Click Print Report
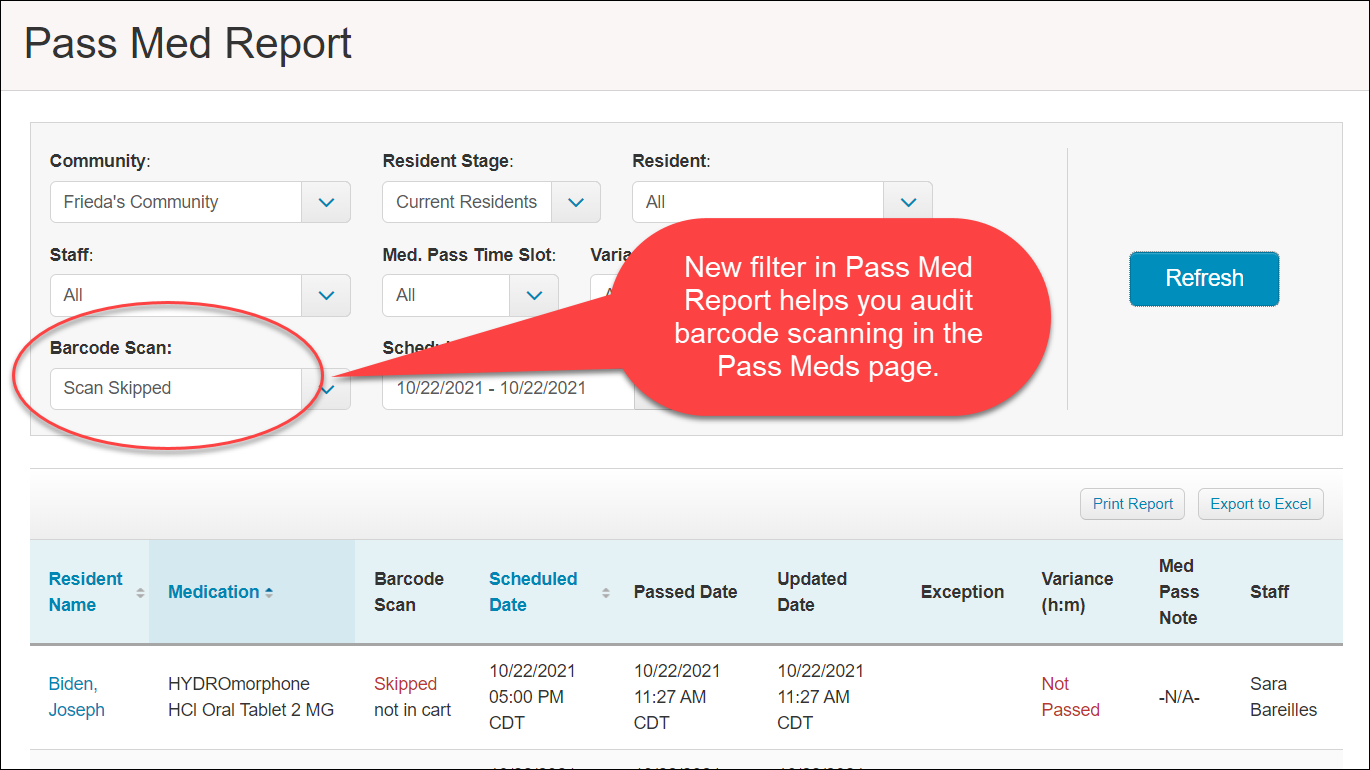 pos(1132,504)
